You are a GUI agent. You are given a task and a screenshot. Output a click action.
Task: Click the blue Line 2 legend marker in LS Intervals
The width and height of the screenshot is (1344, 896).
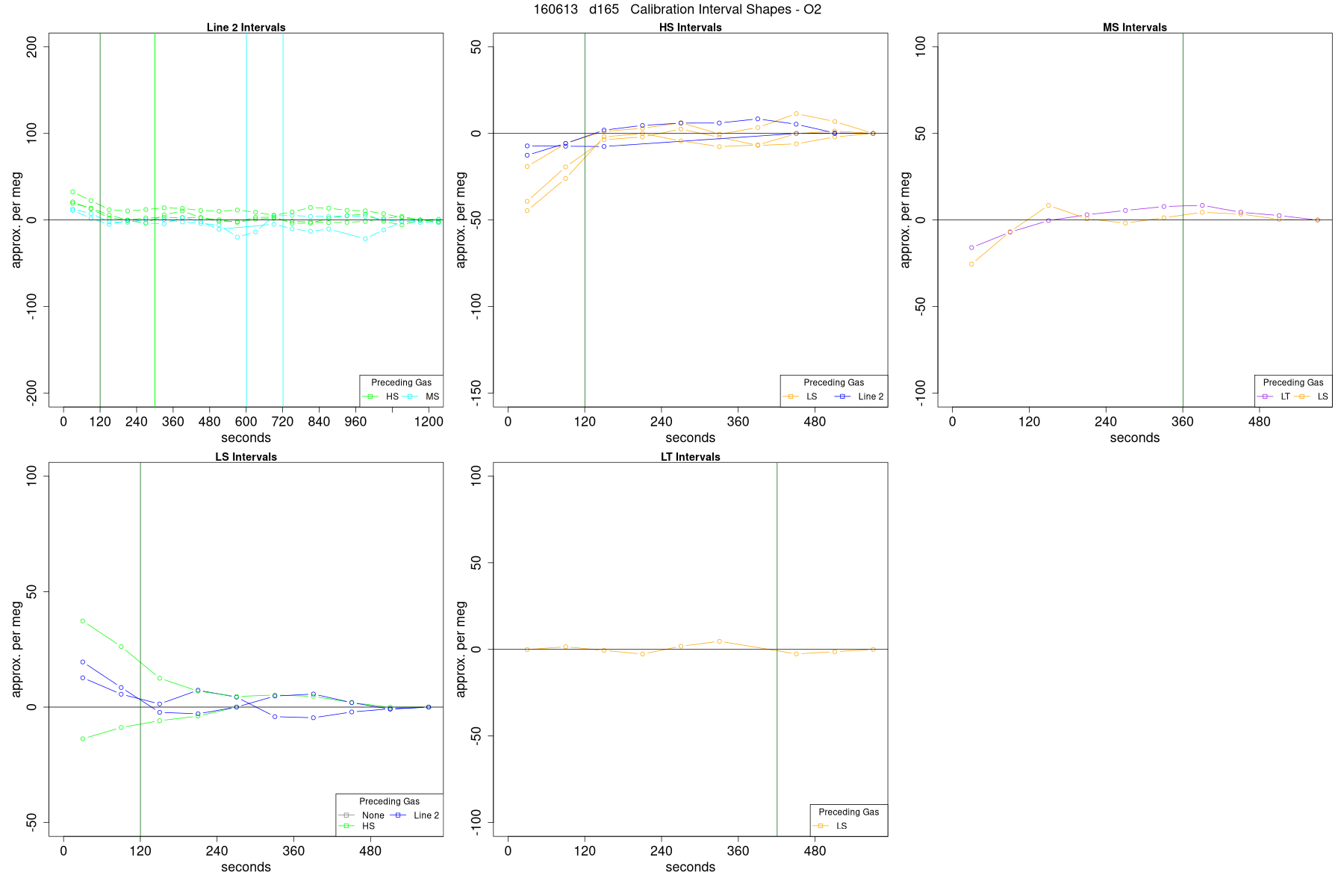click(x=399, y=815)
